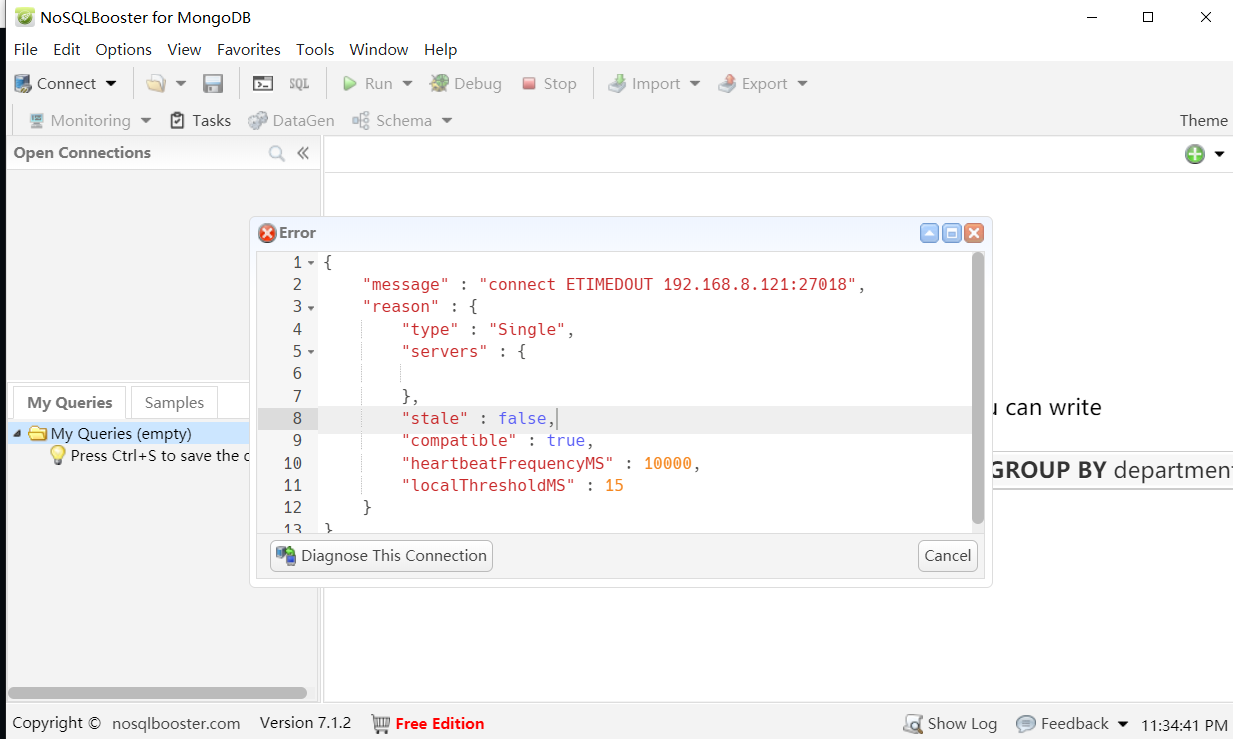Expand the Export dropdown arrow
The width and height of the screenshot is (1233, 739).
click(x=802, y=84)
